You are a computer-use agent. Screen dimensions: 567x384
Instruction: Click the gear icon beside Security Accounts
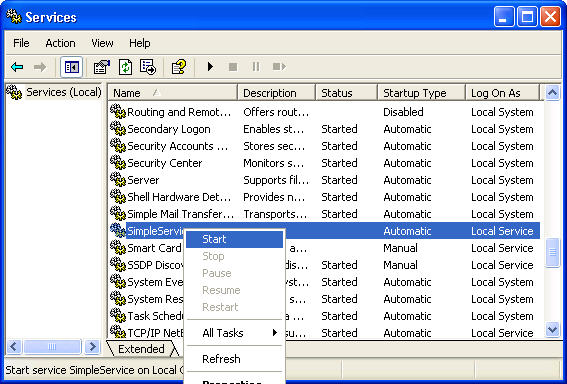click(x=118, y=145)
